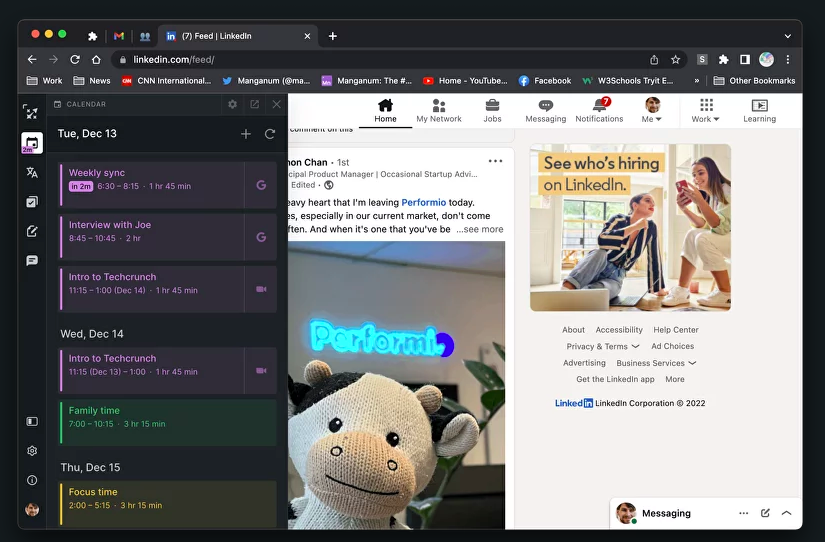Screen dimensions: 825x542
Task: Expand Business Services dropdown
Action: [x=656, y=363]
